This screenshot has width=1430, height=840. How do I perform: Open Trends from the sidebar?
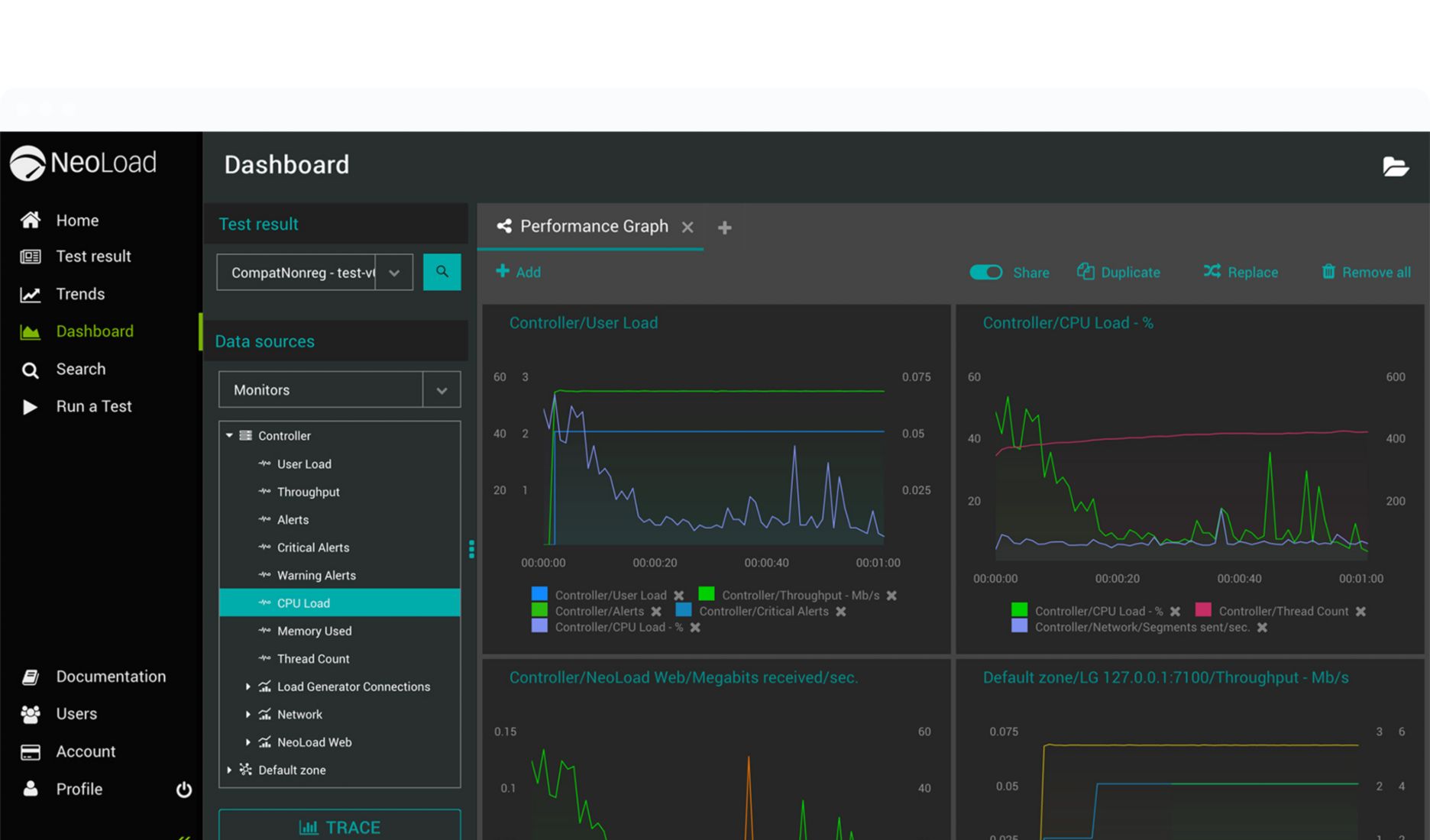point(79,294)
